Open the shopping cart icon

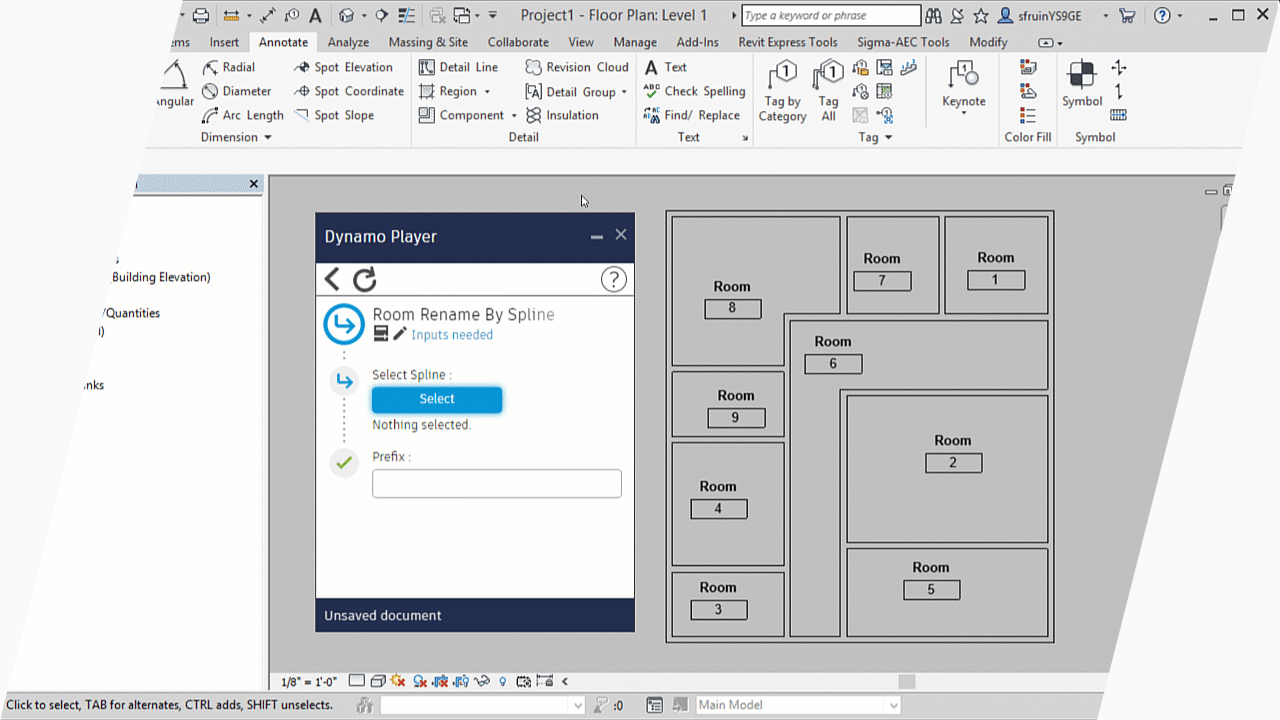point(1128,15)
